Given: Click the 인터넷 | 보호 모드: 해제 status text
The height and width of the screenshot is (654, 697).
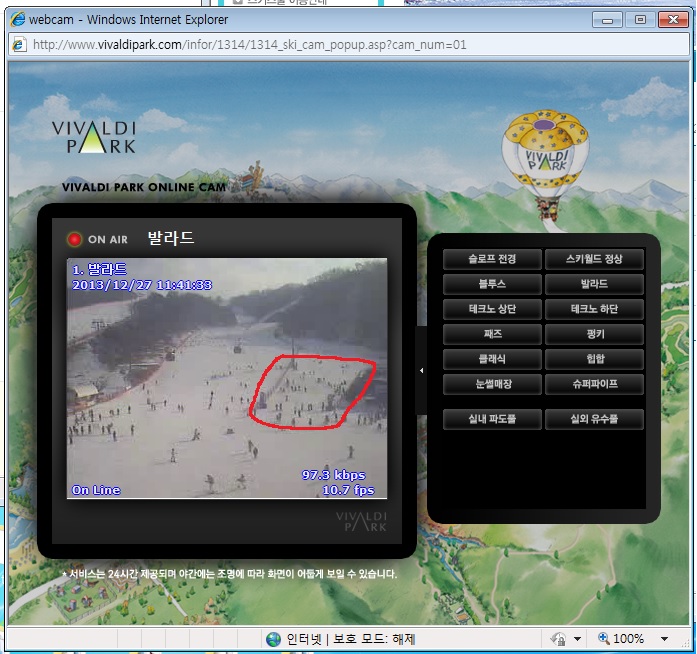Looking at the screenshot, I should tap(350, 639).
